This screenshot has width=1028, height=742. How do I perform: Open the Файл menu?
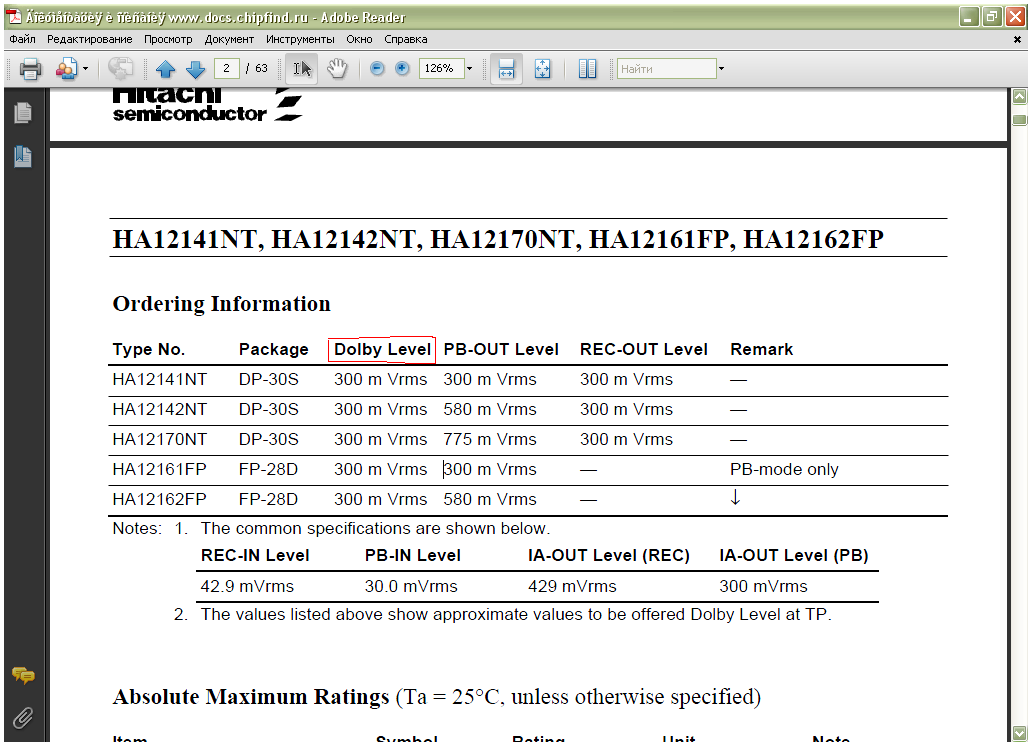[22, 39]
